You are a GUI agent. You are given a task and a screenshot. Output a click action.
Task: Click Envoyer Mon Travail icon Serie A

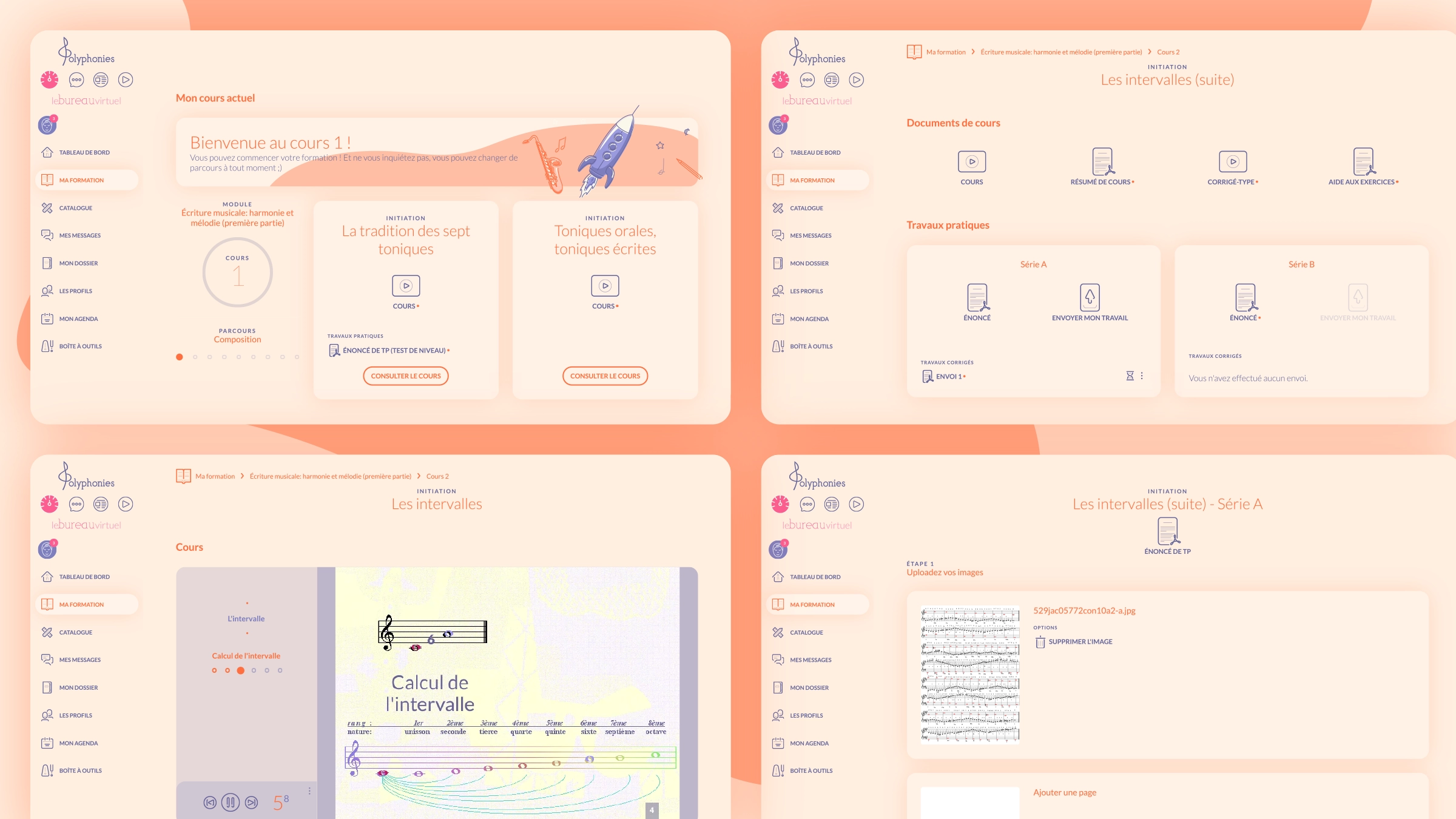[1088, 298]
